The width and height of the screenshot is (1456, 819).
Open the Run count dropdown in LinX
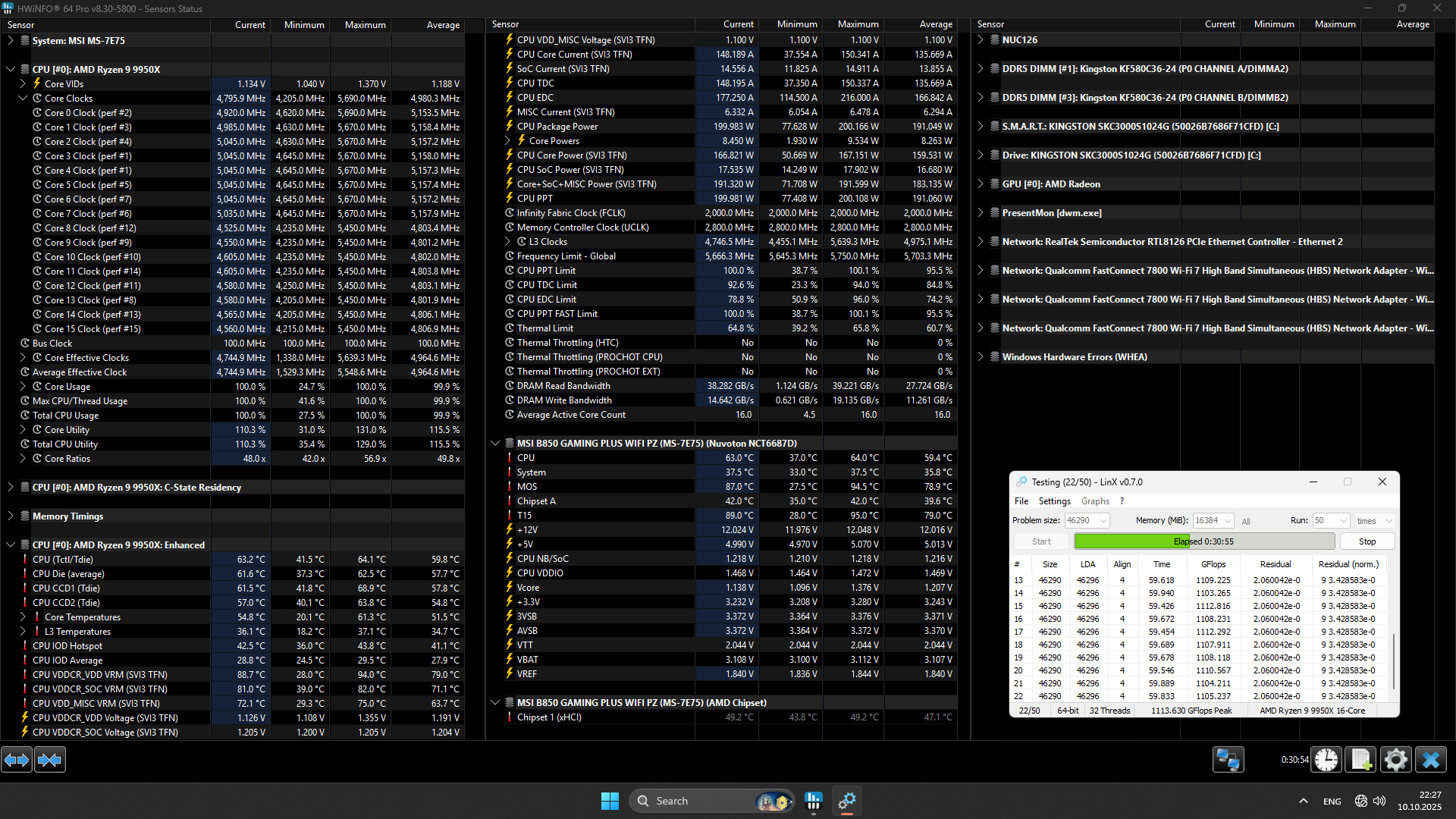pyautogui.click(x=1343, y=521)
